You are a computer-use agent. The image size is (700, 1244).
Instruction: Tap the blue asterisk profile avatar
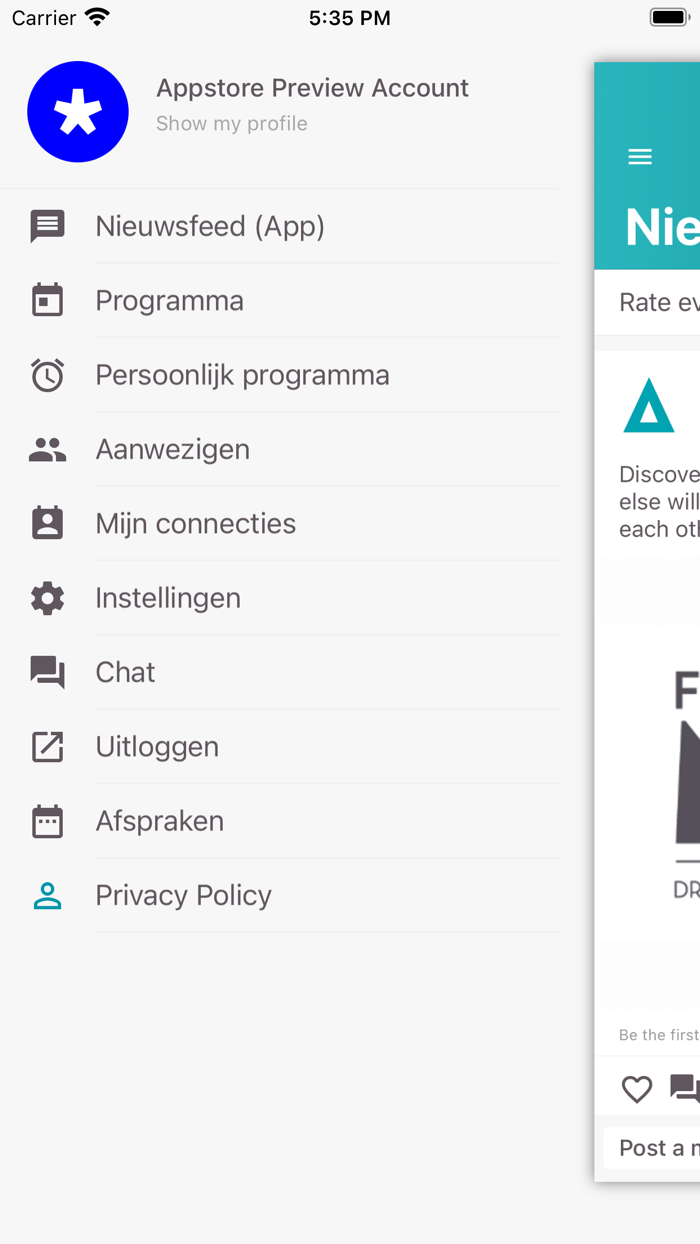pos(78,112)
